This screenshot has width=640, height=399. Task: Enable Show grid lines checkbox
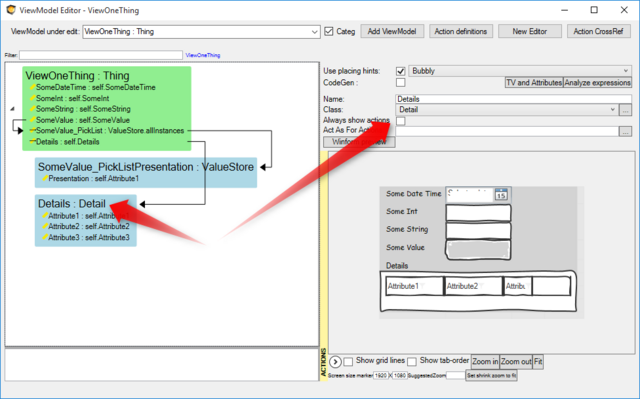tap(348, 361)
